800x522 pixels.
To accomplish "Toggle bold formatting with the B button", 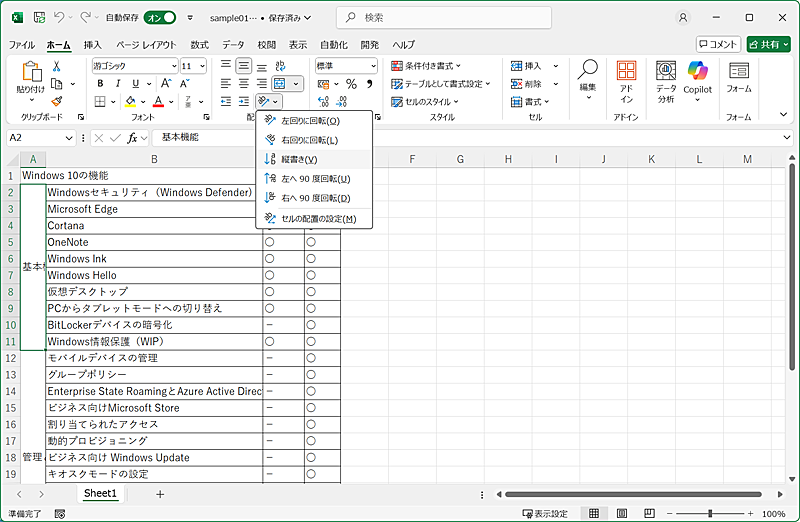I will [x=100, y=84].
